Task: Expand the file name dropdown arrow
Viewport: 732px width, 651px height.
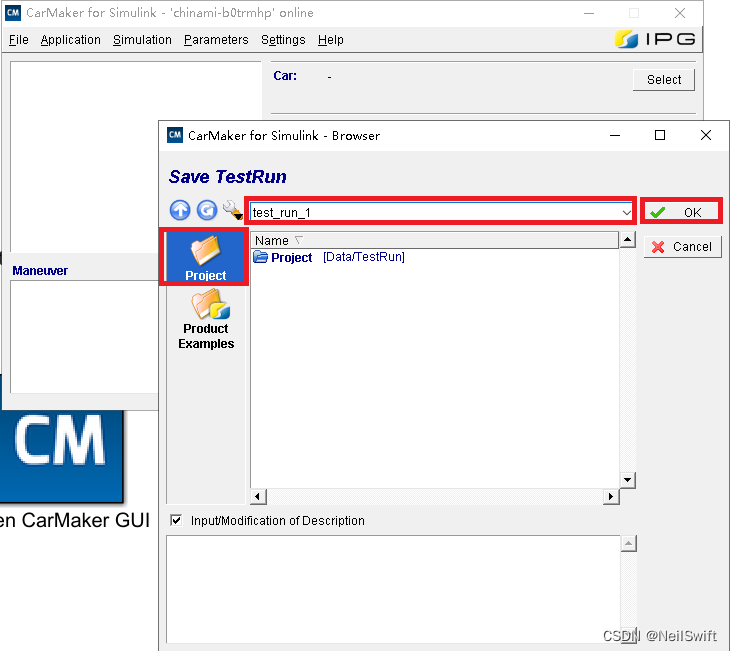Action: pyautogui.click(x=626, y=212)
